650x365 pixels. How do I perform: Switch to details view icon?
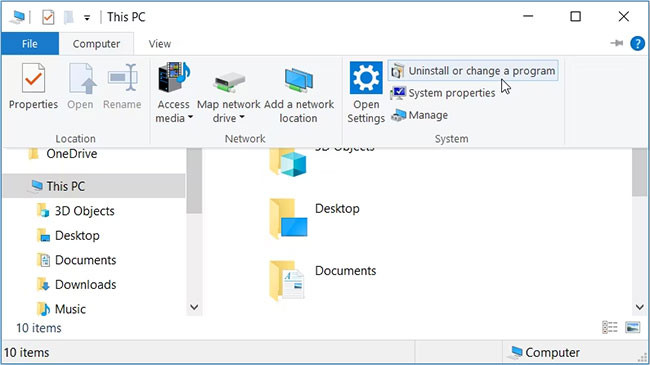[x=610, y=327]
